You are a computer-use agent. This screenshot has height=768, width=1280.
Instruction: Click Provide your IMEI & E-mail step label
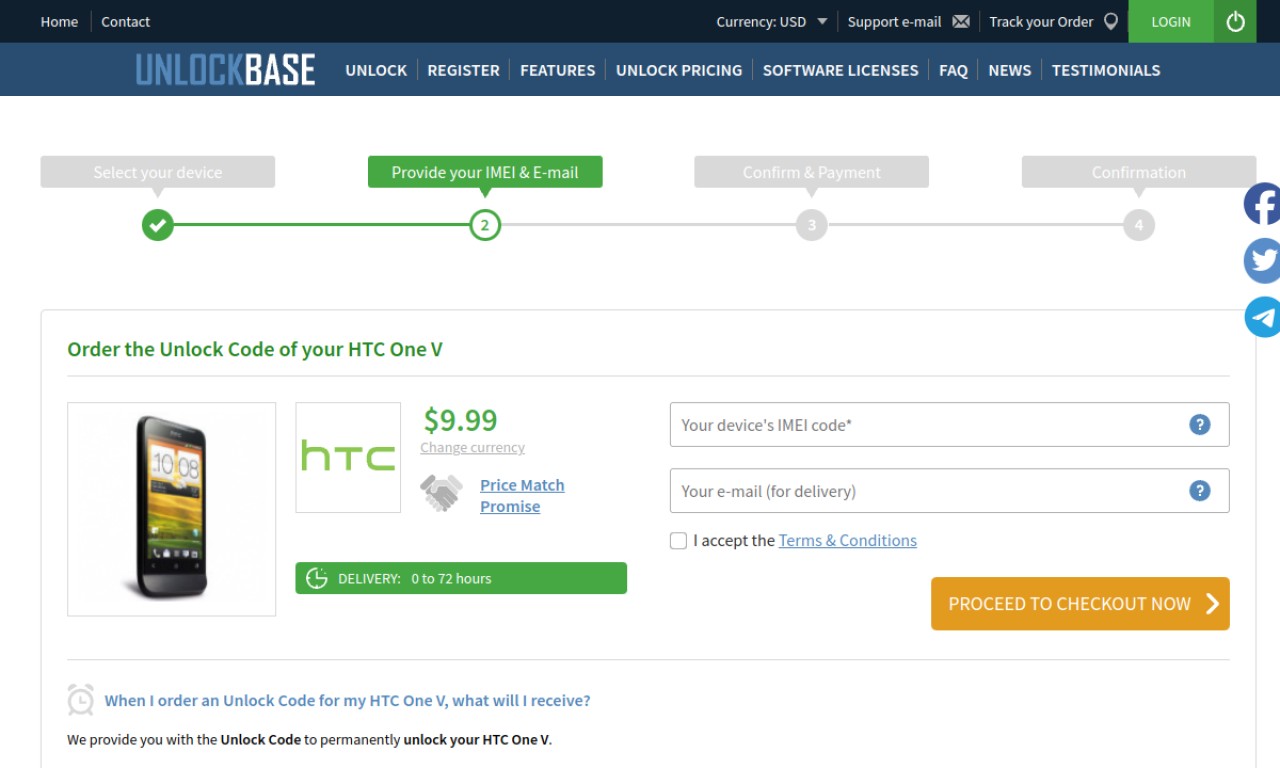[x=485, y=172]
